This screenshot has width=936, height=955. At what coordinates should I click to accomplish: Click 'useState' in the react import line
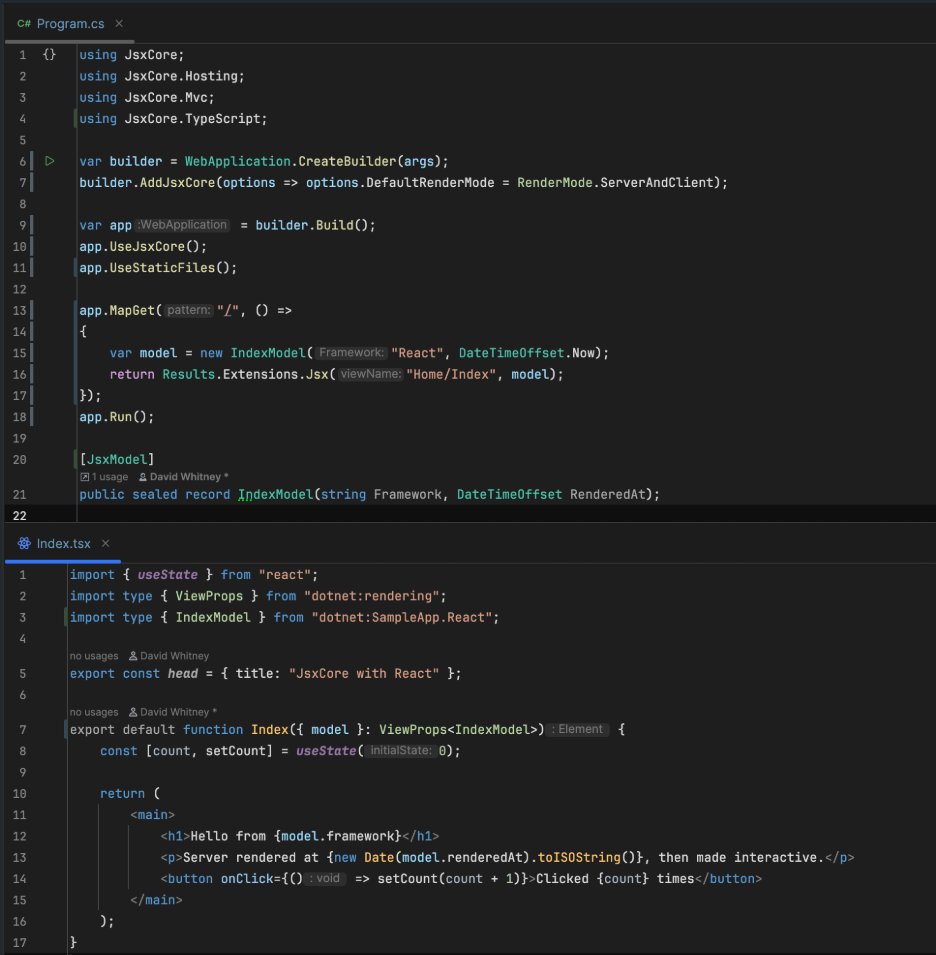click(x=167, y=575)
